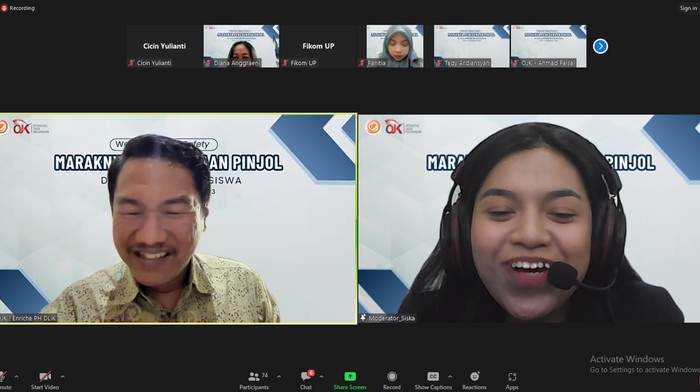
Task: Select Fikom UP participant tile
Action: coord(318,46)
